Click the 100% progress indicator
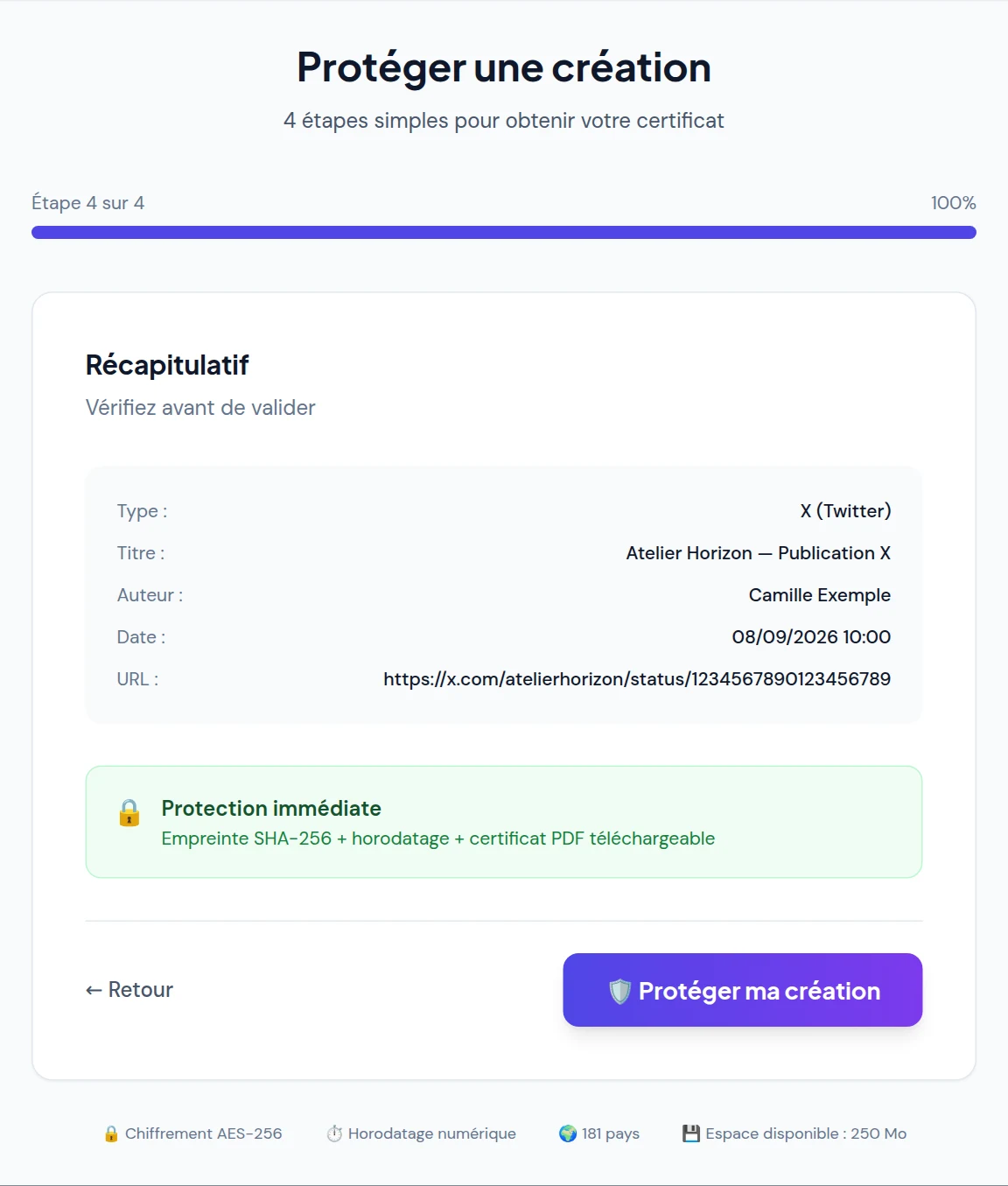Screen dimensions: 1008x1186 tap(953, 203)
